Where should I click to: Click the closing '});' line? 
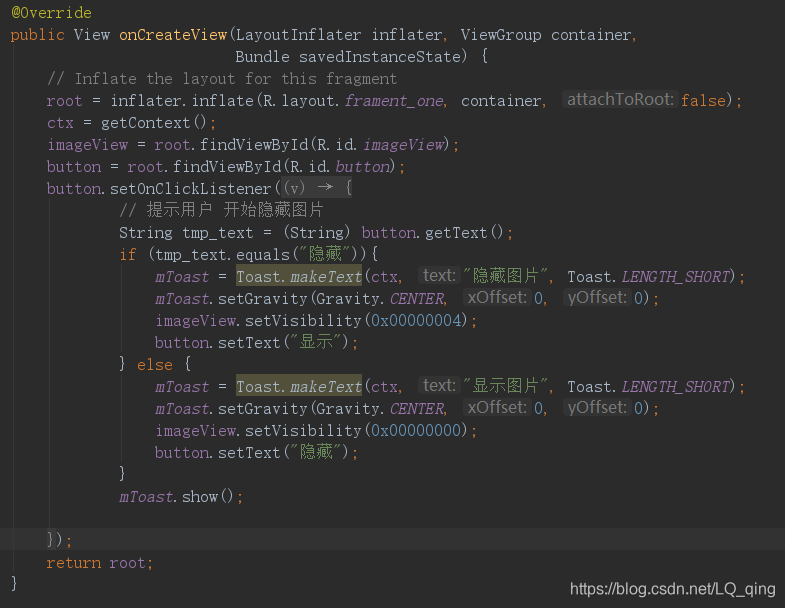tap(59, 540)
